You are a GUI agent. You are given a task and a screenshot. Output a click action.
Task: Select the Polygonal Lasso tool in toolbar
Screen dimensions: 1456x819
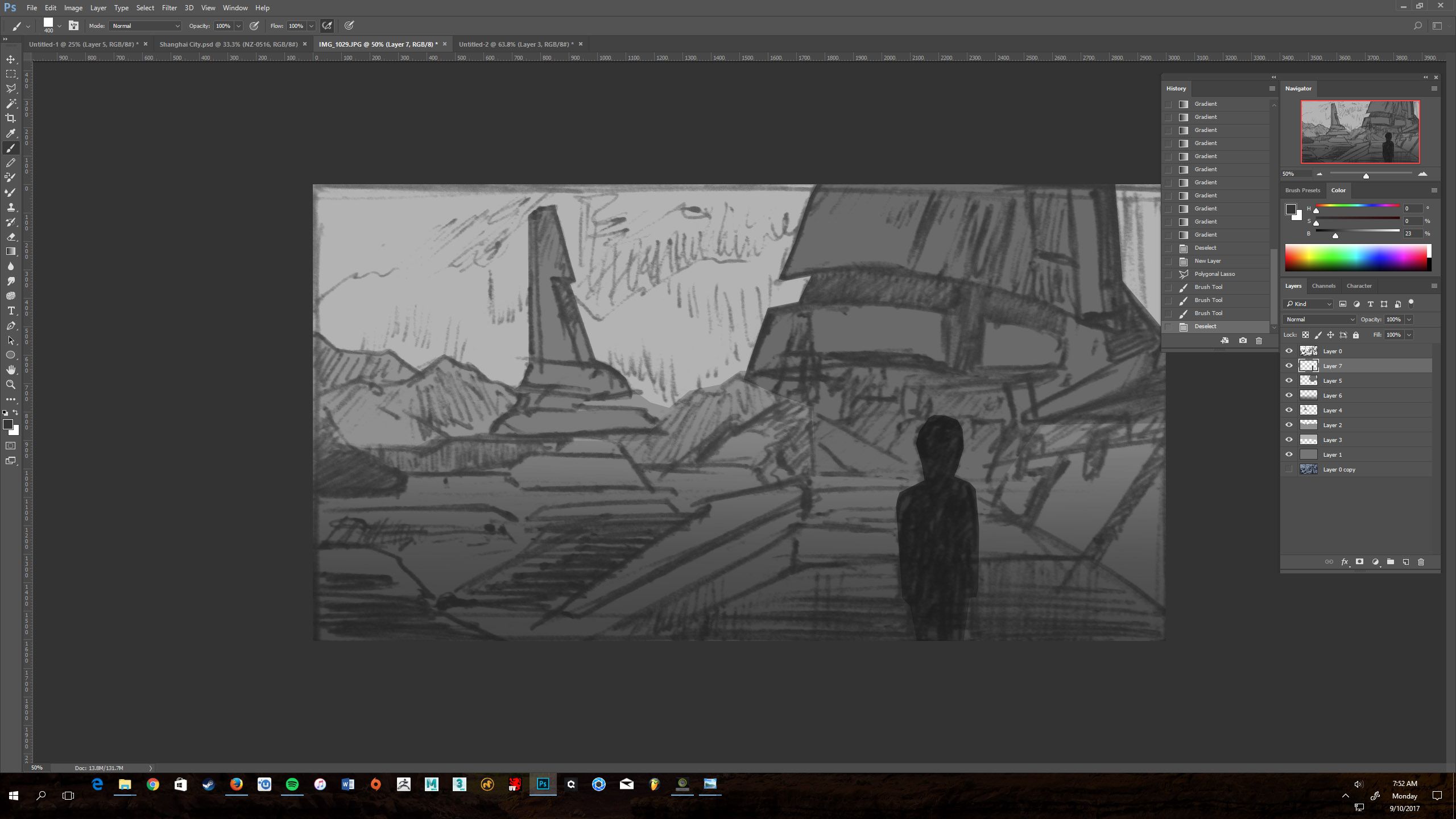tap(11, 89)
